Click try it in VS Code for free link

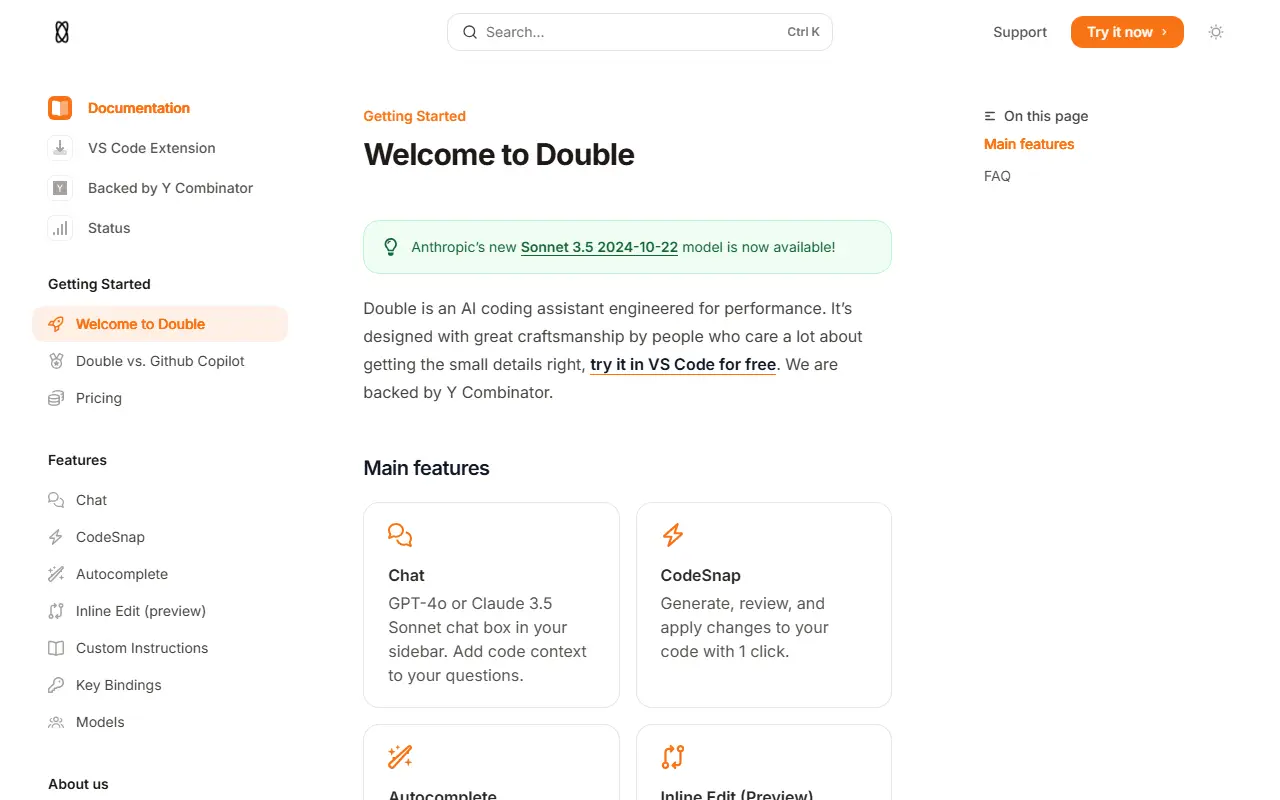click(x=683, y=365)
